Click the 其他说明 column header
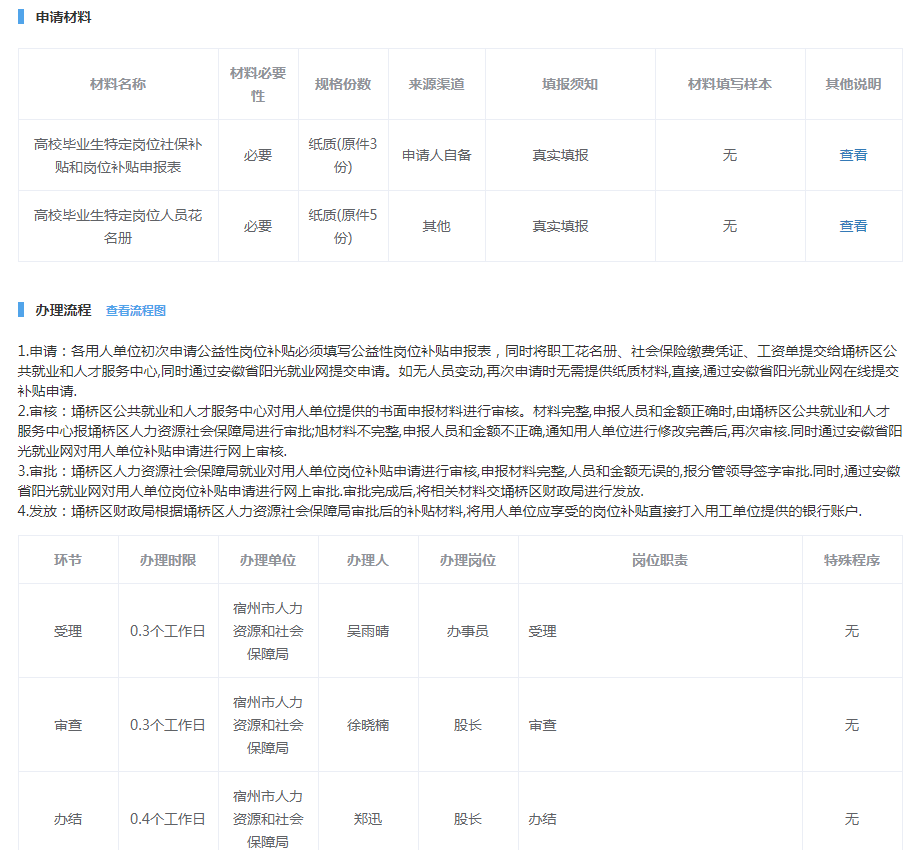This screenshot has width=924, height=850. (x=852, y=84)
